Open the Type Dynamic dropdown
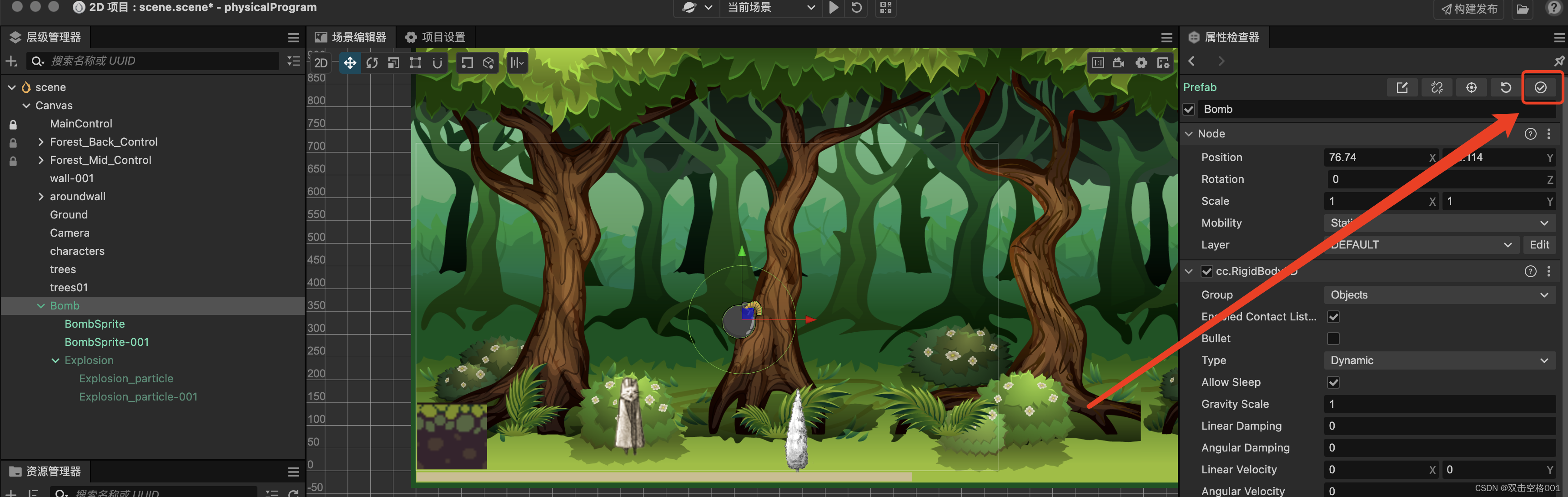This screenshot has width=1568, height=497. (1440, 360)
